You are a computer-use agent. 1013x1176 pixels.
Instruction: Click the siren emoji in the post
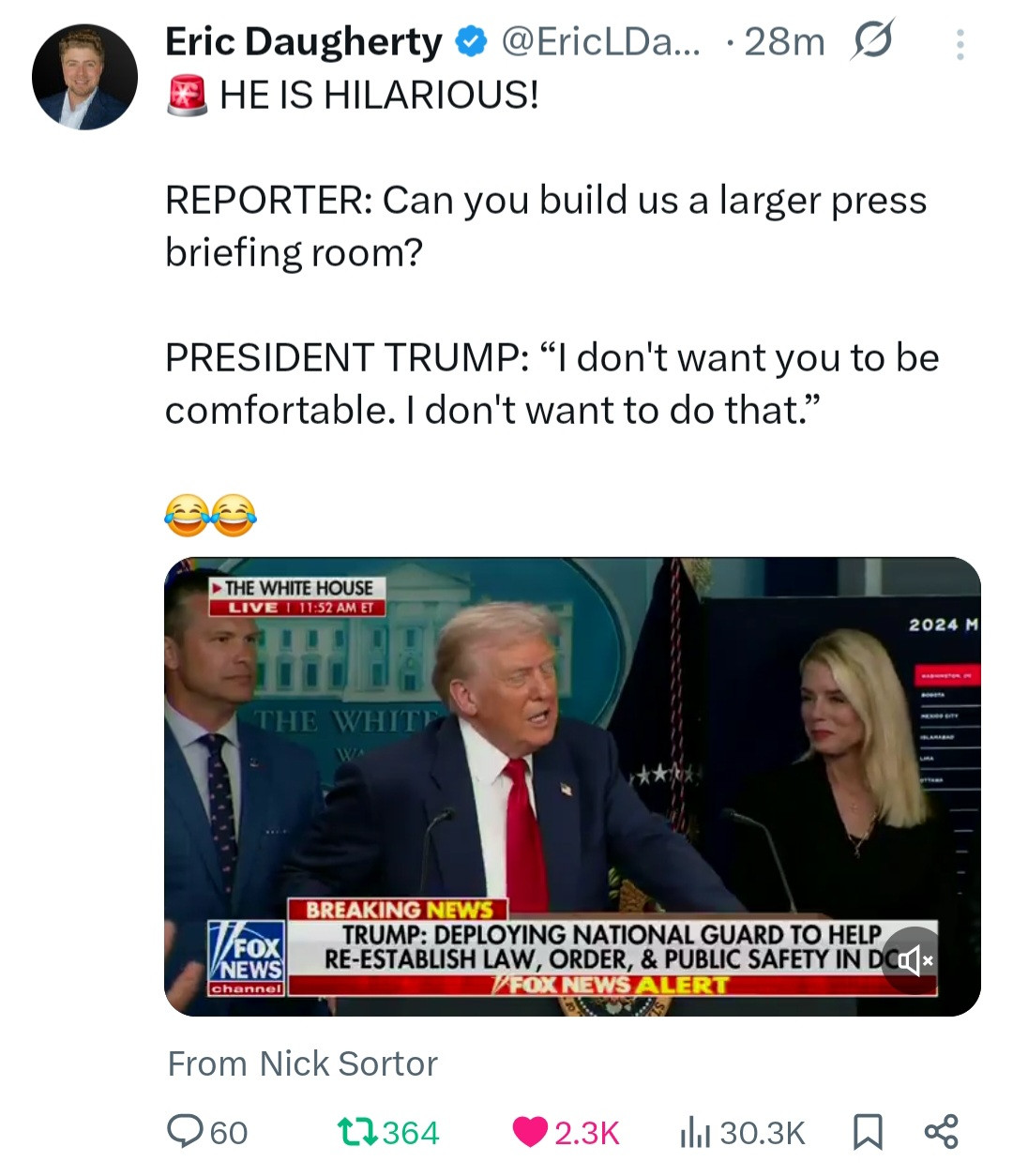187,96
